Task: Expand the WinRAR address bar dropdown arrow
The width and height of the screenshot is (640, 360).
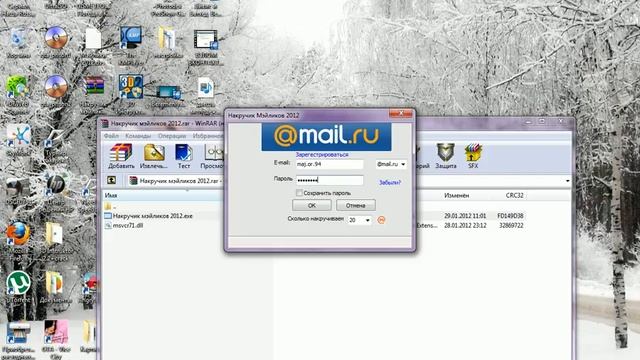Action: pos(567,180)
